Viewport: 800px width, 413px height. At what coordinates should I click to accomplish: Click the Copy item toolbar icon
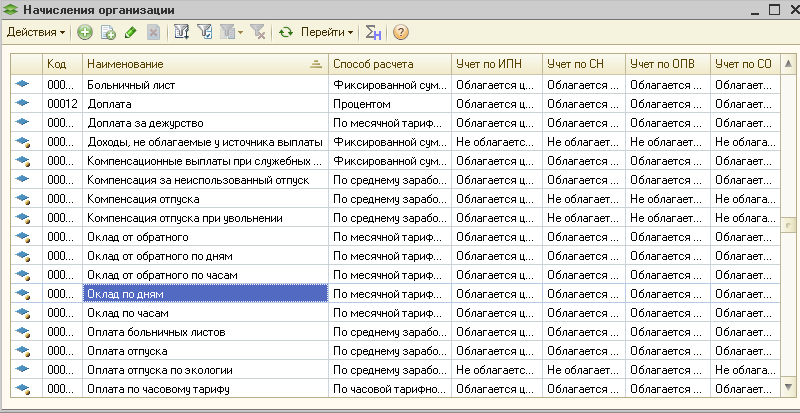(x=108, y=33)
